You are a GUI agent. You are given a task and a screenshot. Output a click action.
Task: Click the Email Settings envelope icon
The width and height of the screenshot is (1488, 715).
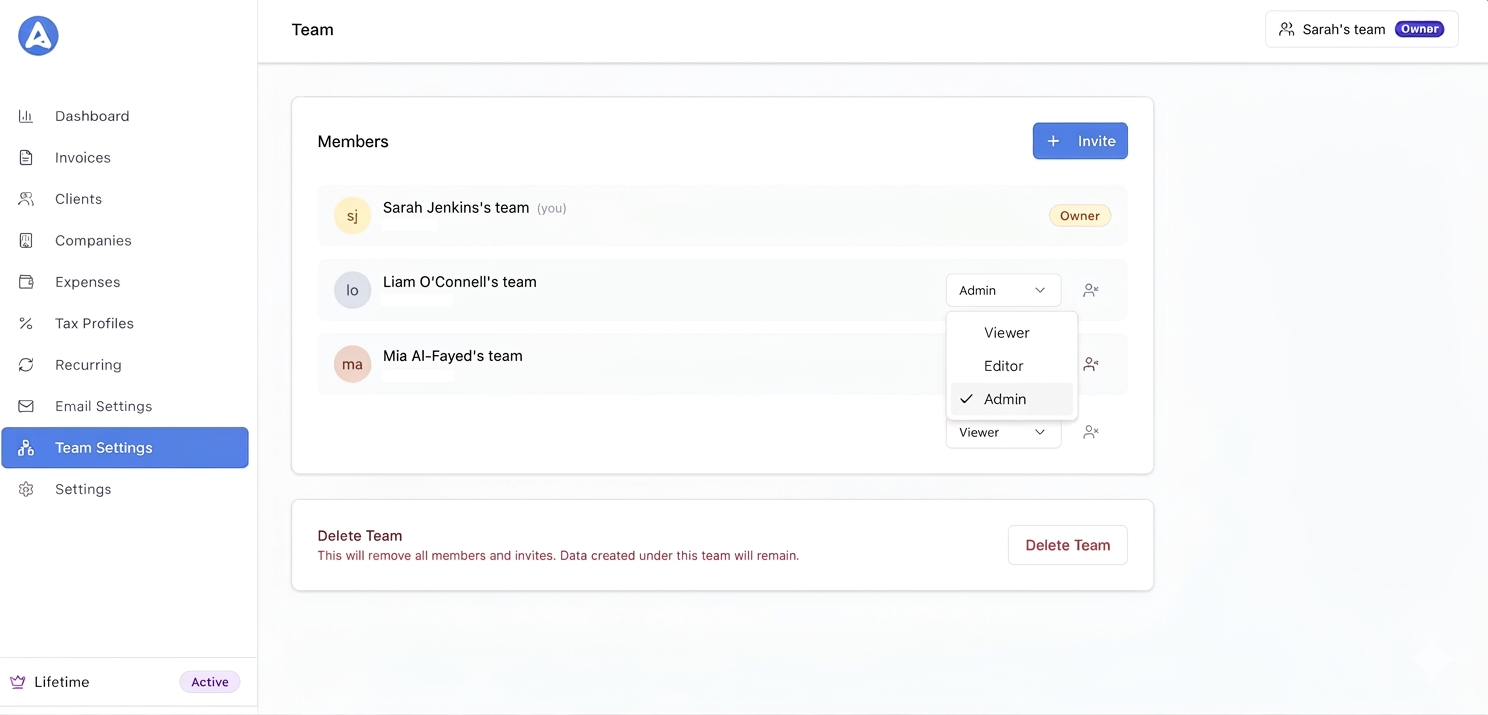click(26, 407)
